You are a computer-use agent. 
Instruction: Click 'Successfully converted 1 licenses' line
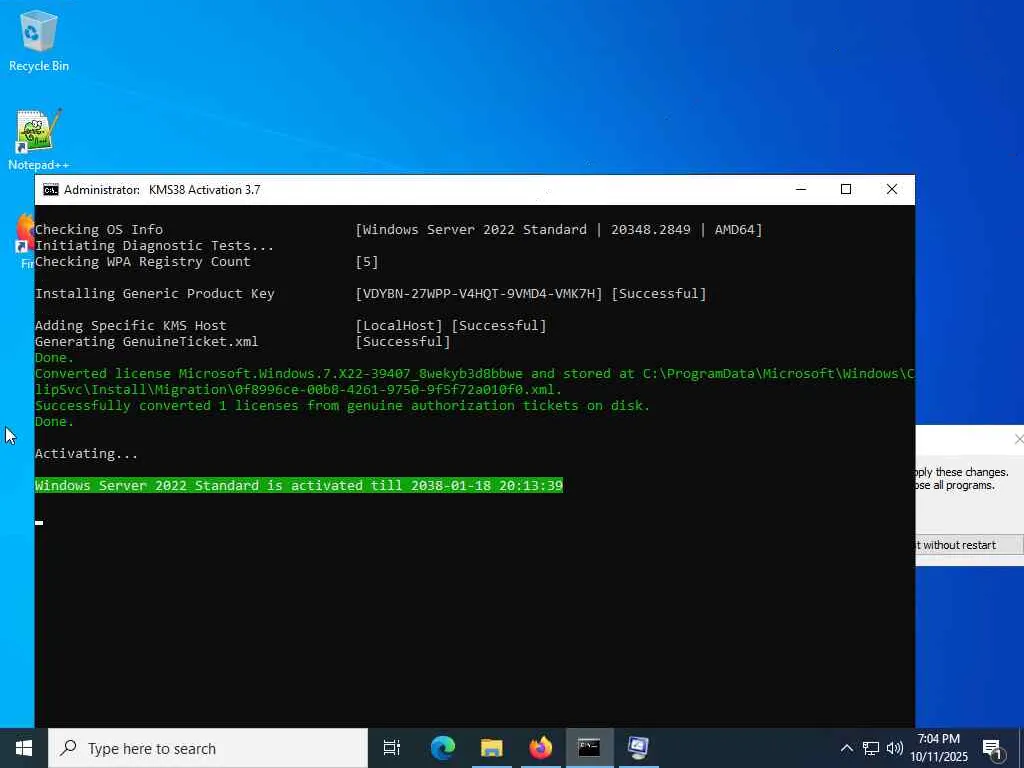tap(342, 406)
